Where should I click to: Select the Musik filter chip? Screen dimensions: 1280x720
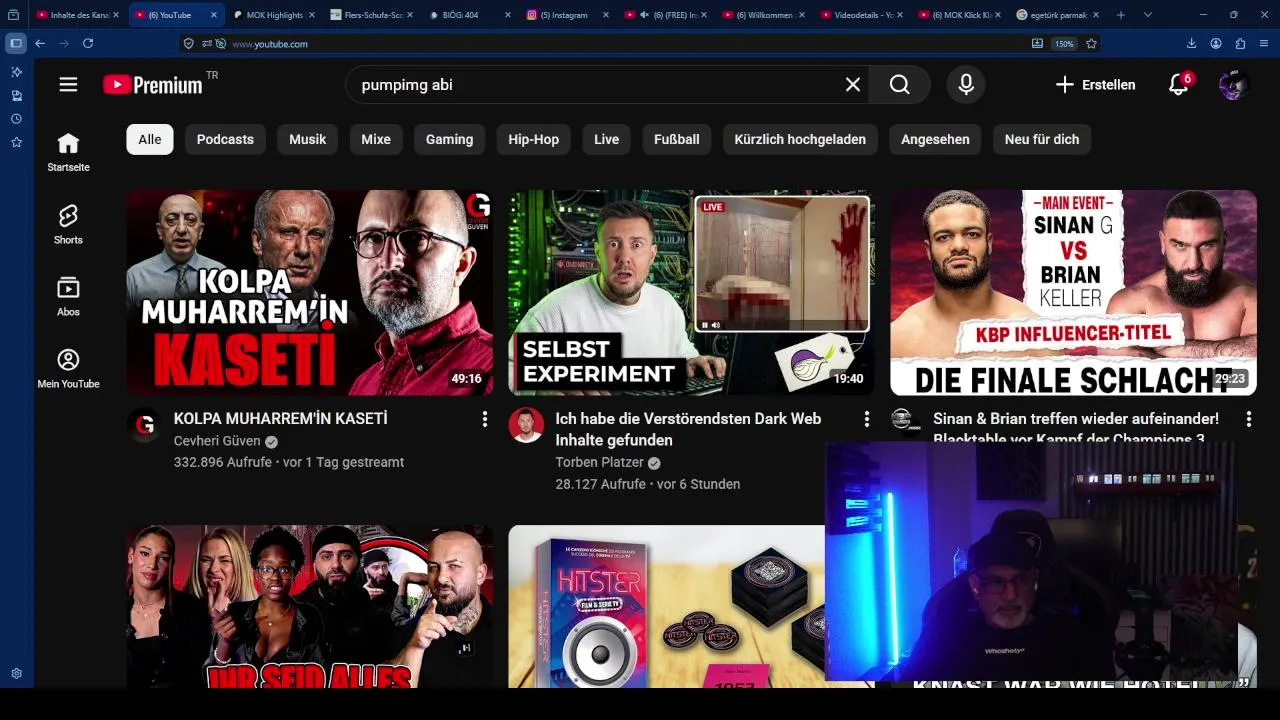[x=308, y=139]
